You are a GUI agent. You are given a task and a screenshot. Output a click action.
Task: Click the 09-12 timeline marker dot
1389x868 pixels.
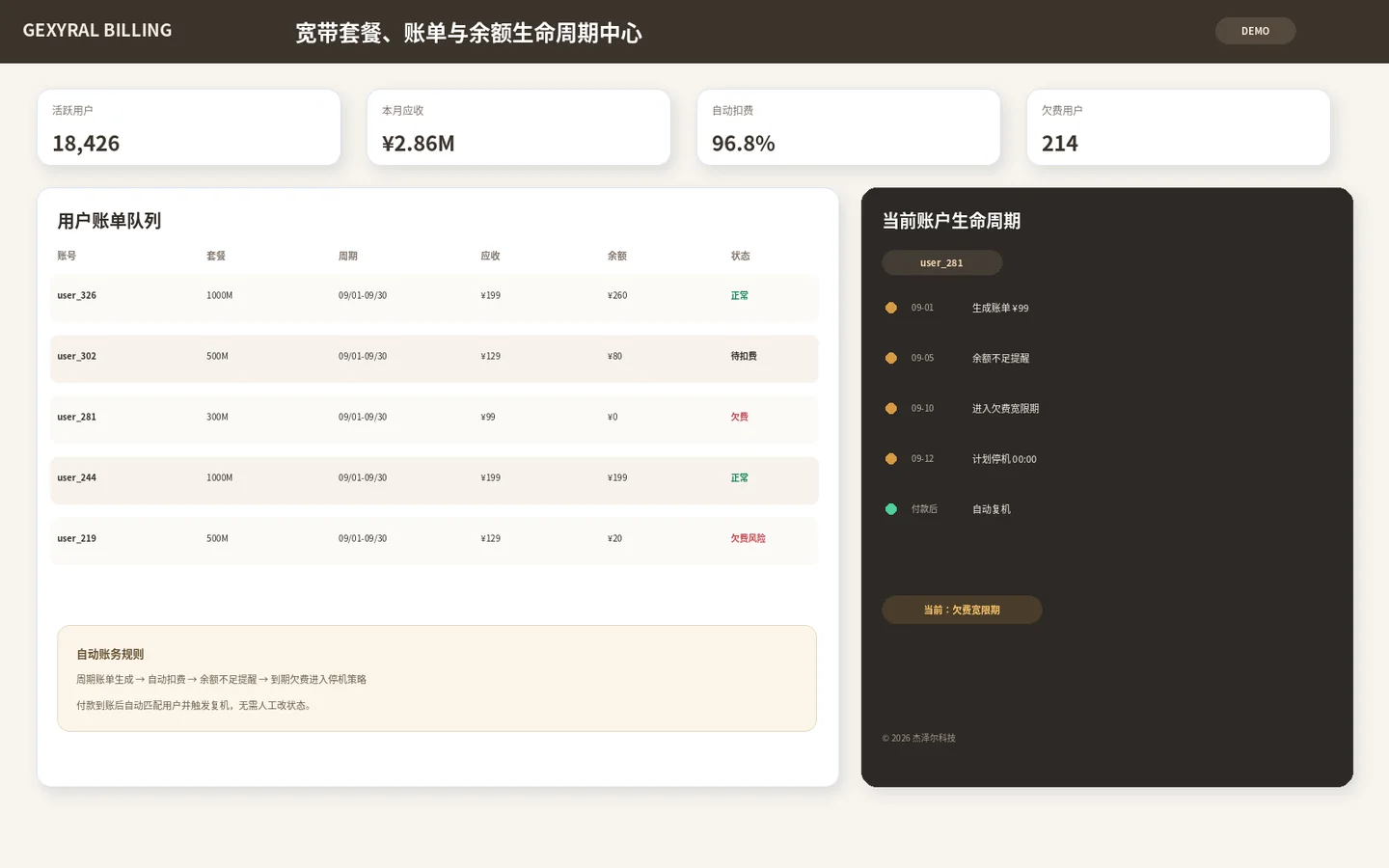click(891, 459)
